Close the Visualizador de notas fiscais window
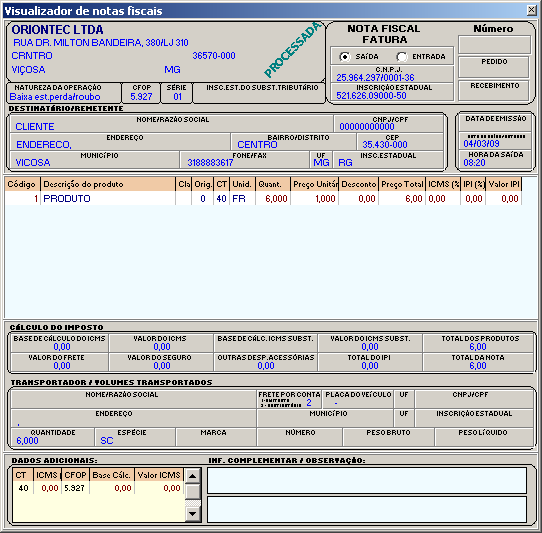Screen dimensions: 542x533 point(532,10)
